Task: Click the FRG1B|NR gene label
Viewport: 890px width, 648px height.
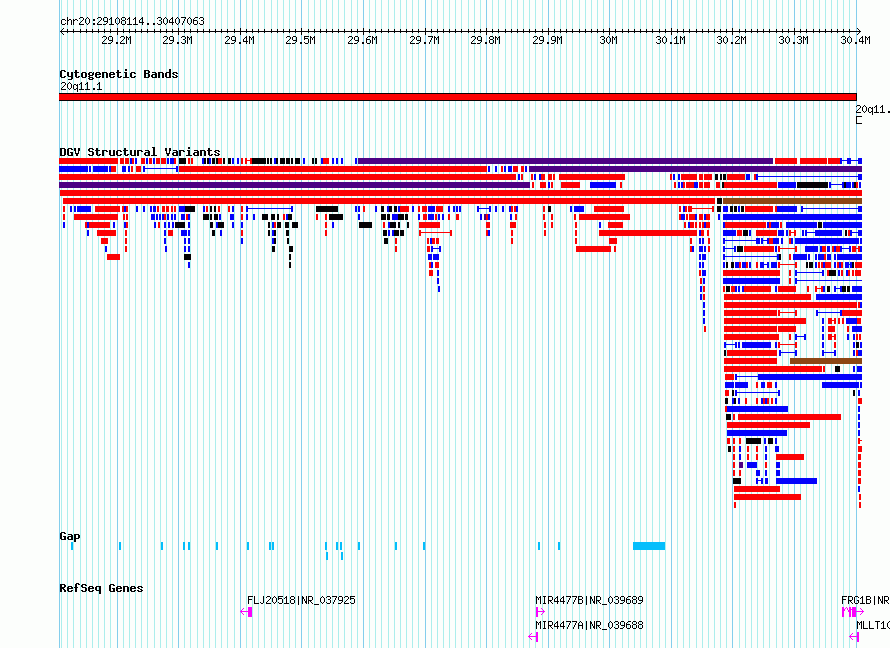Action: (x=865, y=600)
